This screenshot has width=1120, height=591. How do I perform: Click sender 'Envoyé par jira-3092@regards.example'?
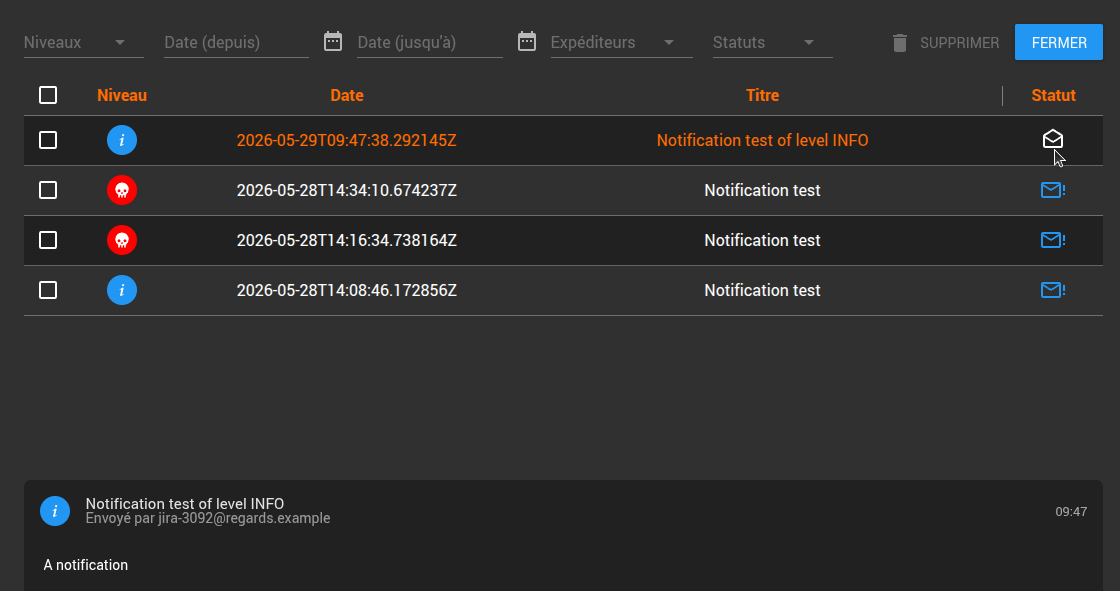click(x=208, y=518)
